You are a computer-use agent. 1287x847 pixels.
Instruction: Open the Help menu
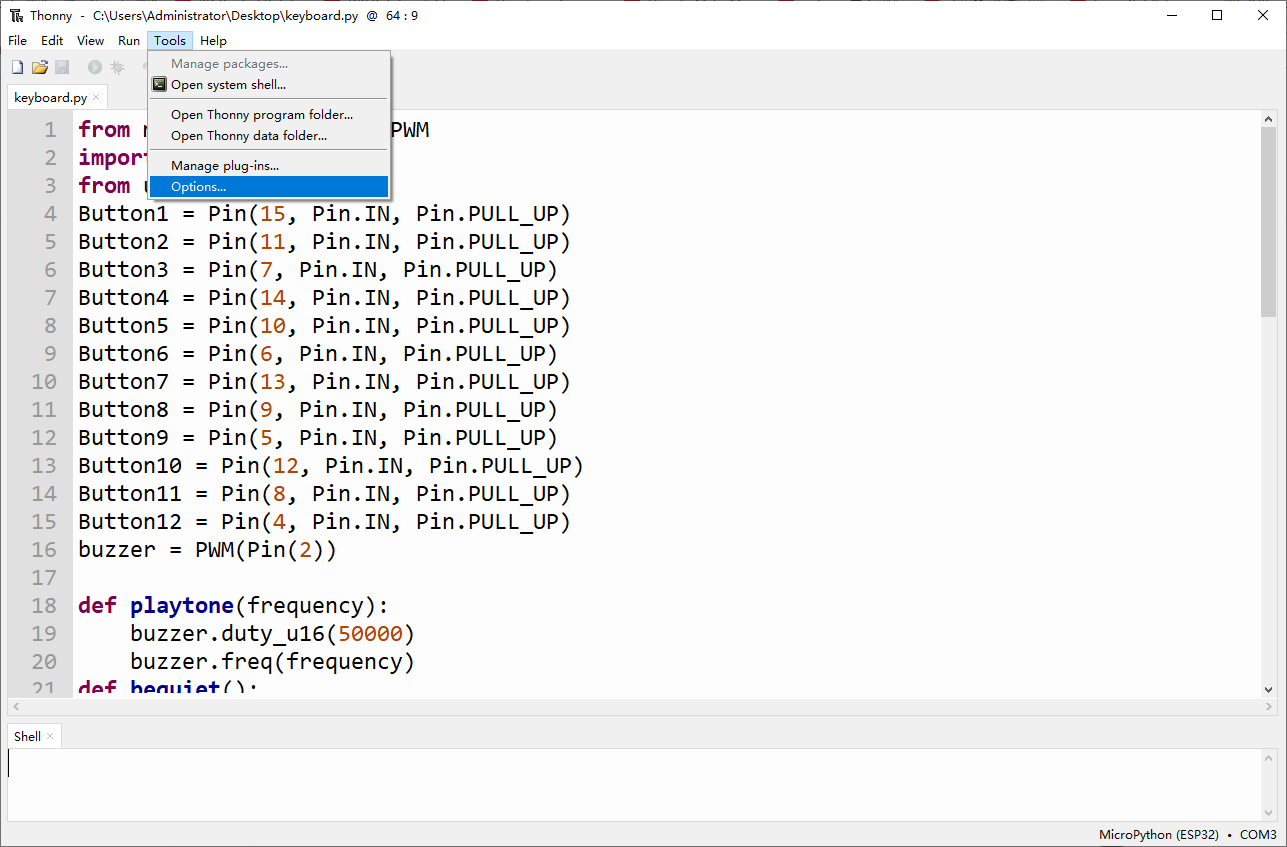coord(213,41)
